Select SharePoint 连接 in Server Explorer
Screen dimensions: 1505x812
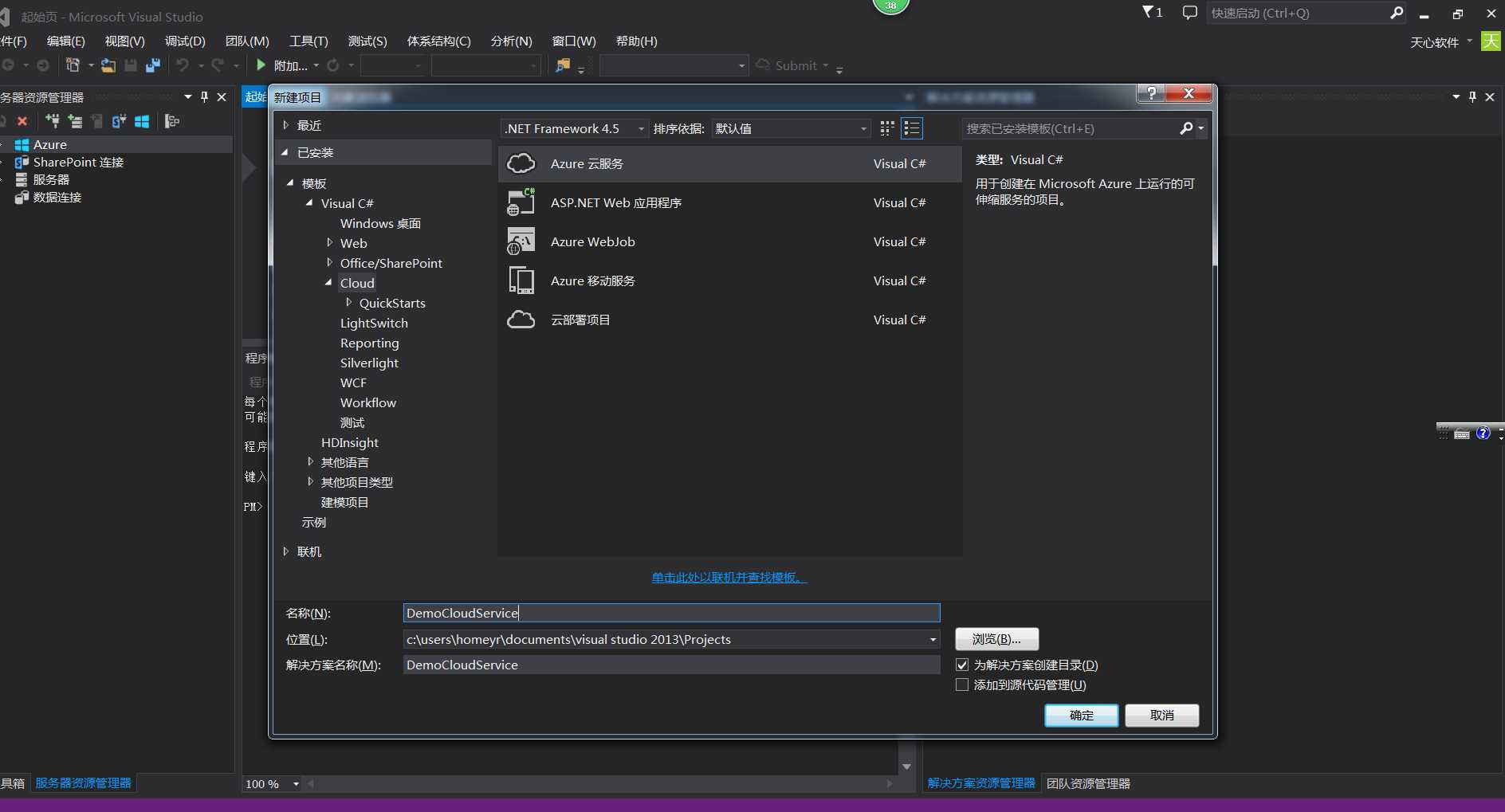pyautogui.click(x=78, y=162)
